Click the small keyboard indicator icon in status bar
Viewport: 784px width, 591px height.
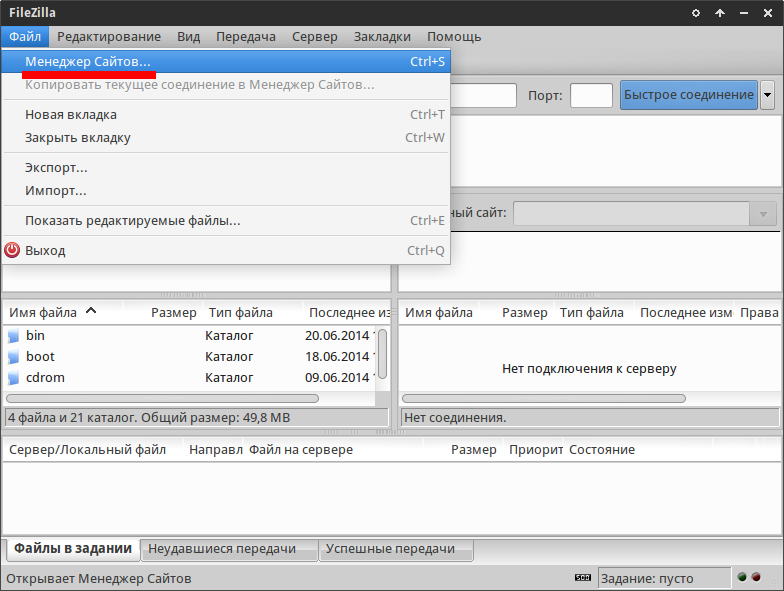coord(583,578)
